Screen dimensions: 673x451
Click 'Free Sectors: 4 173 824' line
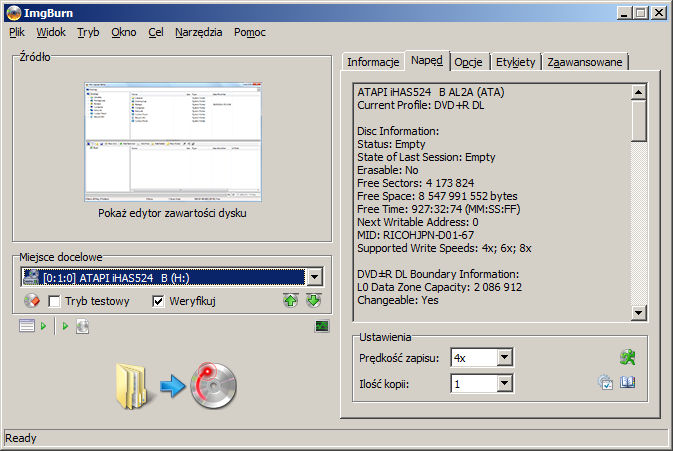click(415, 183)
